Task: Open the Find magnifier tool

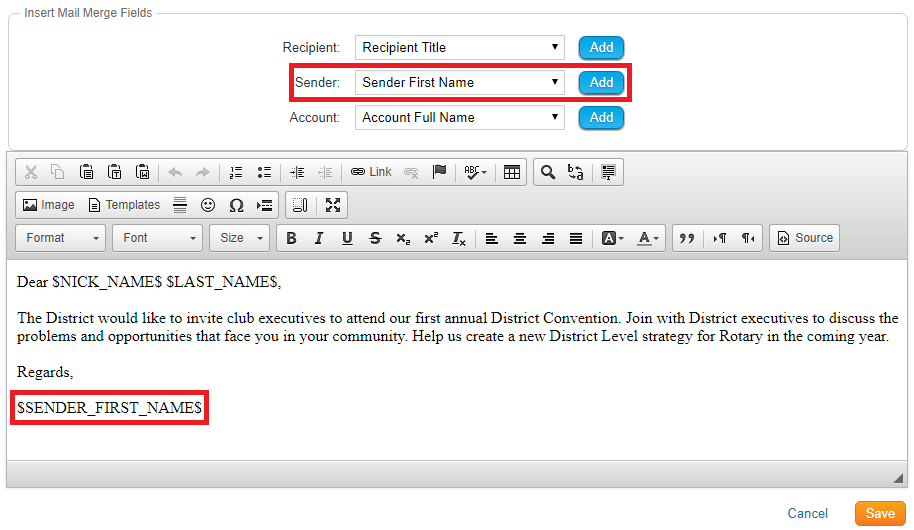Action: [x=547, y=172]
